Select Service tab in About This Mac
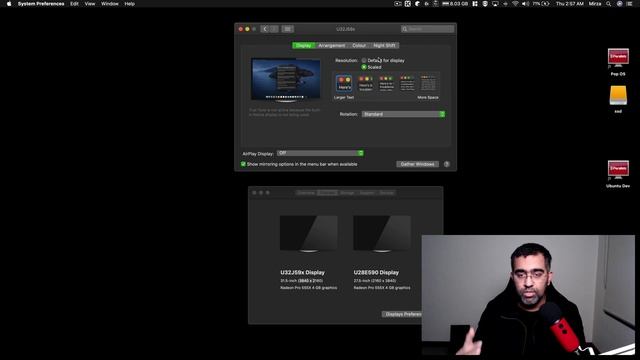This screenshot has height=360, width=640. click(x=387, y=193)
